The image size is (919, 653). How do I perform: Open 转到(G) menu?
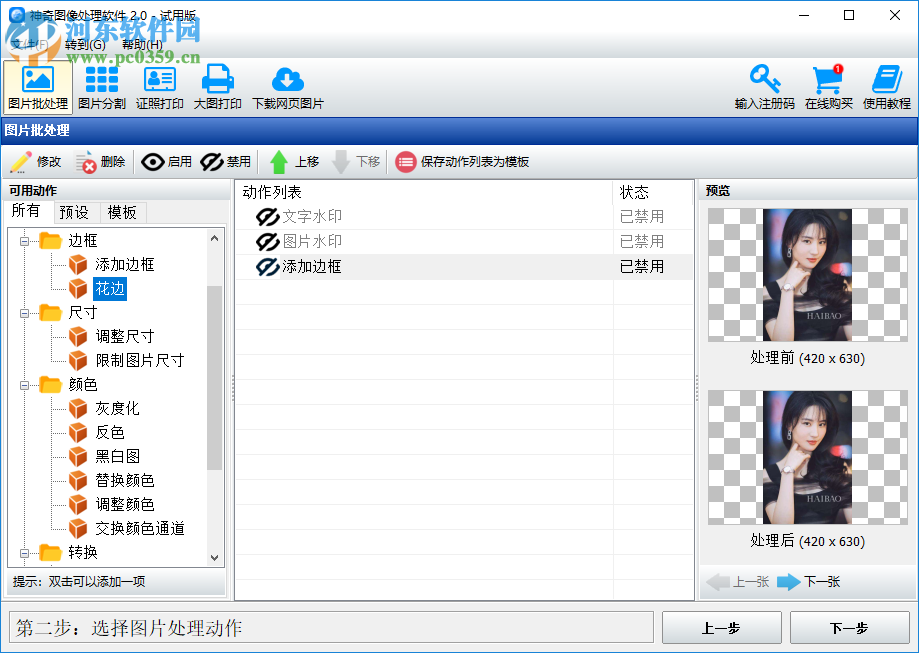85,45
